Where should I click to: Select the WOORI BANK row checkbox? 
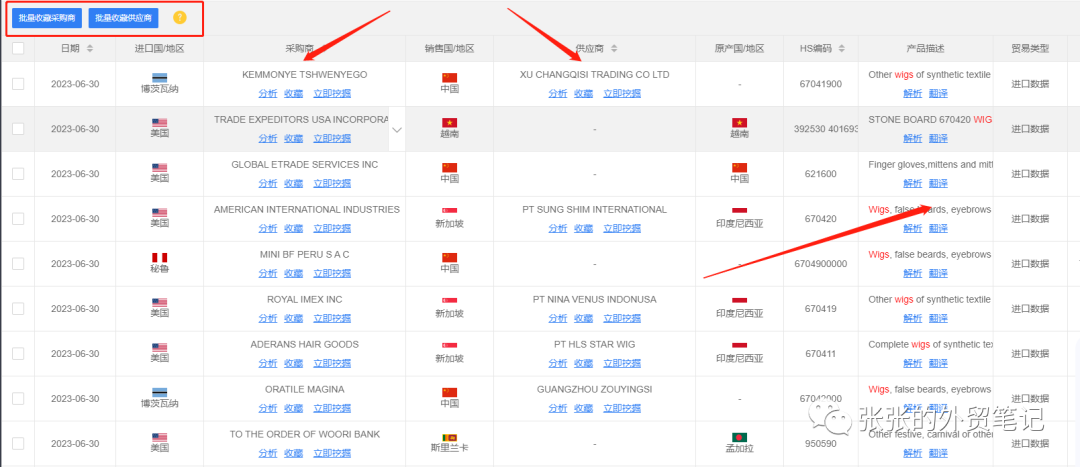[x=18, y=444]
